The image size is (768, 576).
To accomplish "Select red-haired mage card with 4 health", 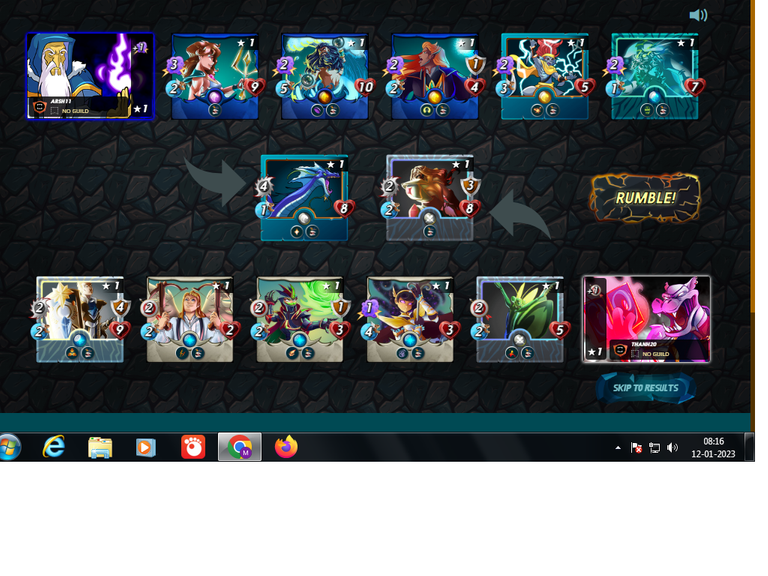I will coord(435,76).
